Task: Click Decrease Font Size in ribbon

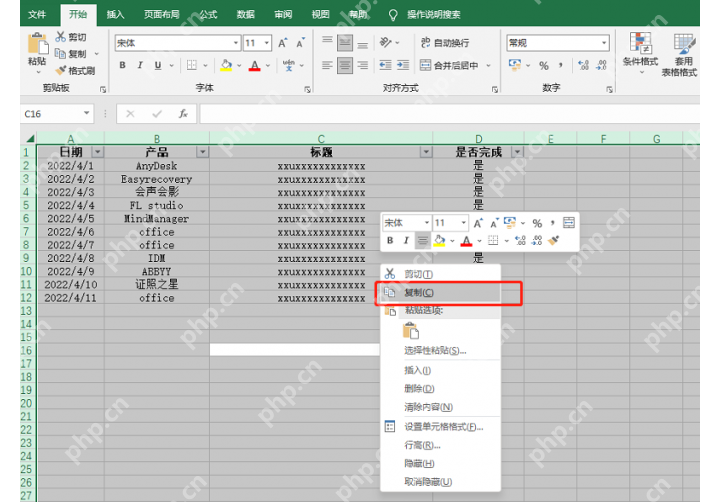Action: point(301,43)
